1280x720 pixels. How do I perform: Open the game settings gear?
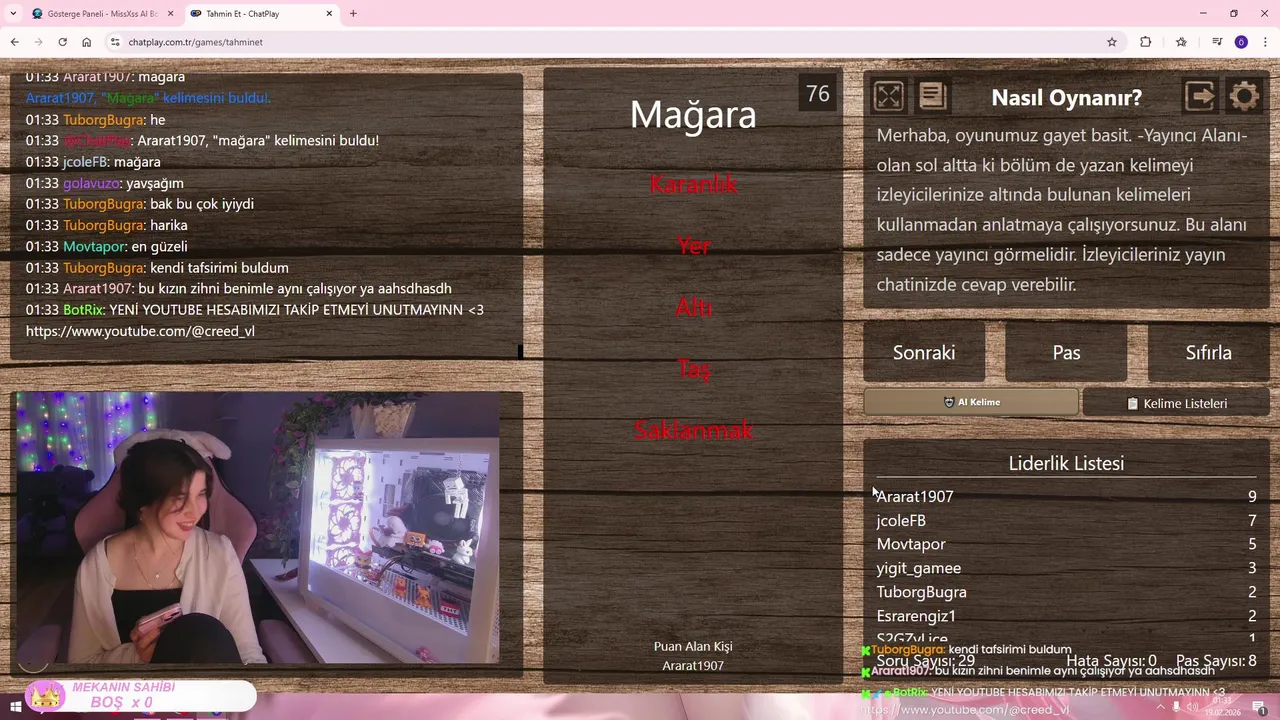tap(1244, 96)
